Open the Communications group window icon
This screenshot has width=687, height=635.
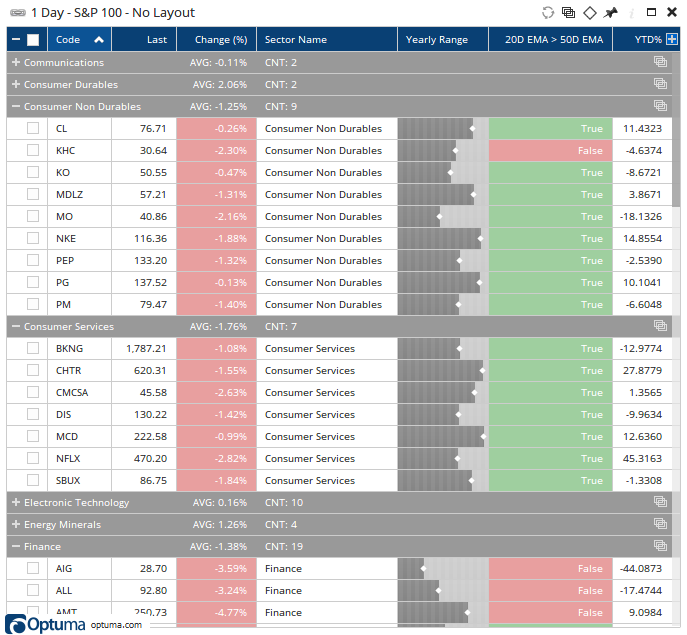660,62
